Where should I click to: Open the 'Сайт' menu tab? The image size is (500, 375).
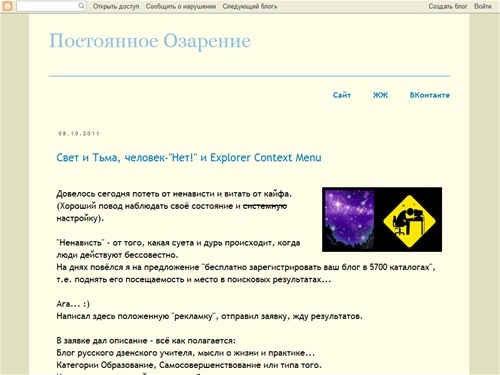pos(342,95)
